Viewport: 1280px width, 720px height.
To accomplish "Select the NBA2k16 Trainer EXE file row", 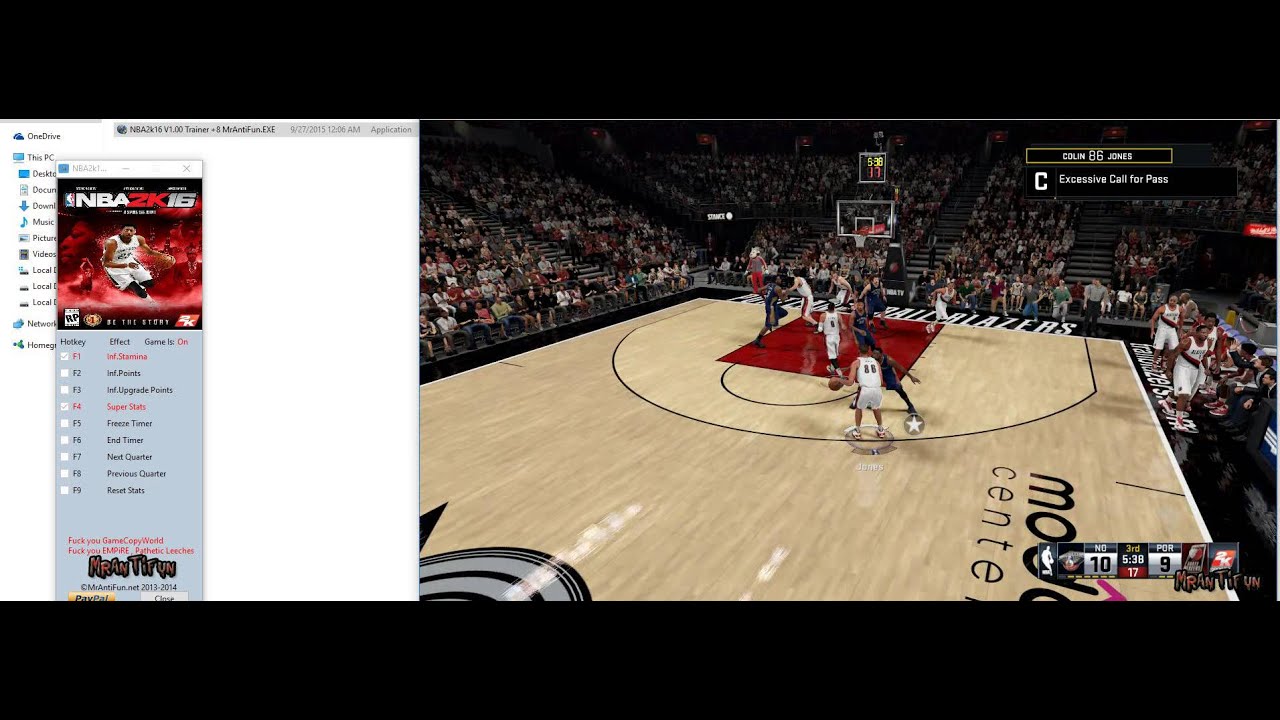I will point(264,129).
